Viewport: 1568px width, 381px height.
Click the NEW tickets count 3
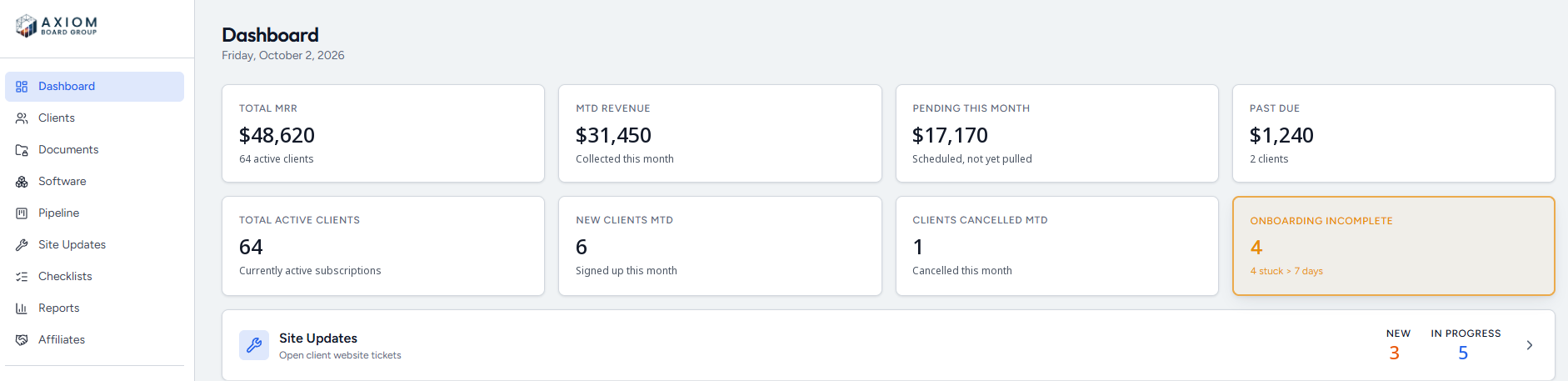pyautogui.click(x=1395, y=353)
